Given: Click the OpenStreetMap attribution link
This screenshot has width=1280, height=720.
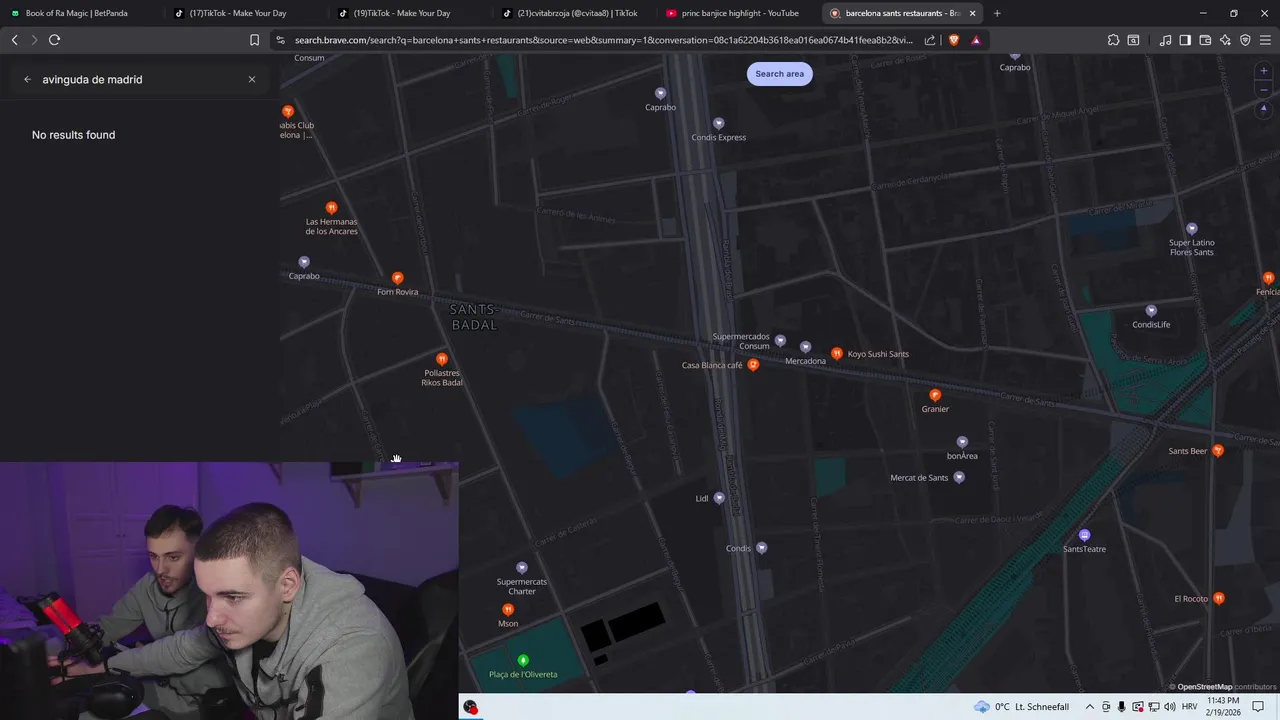Looking at the screenshot, I should point(1204,687).
